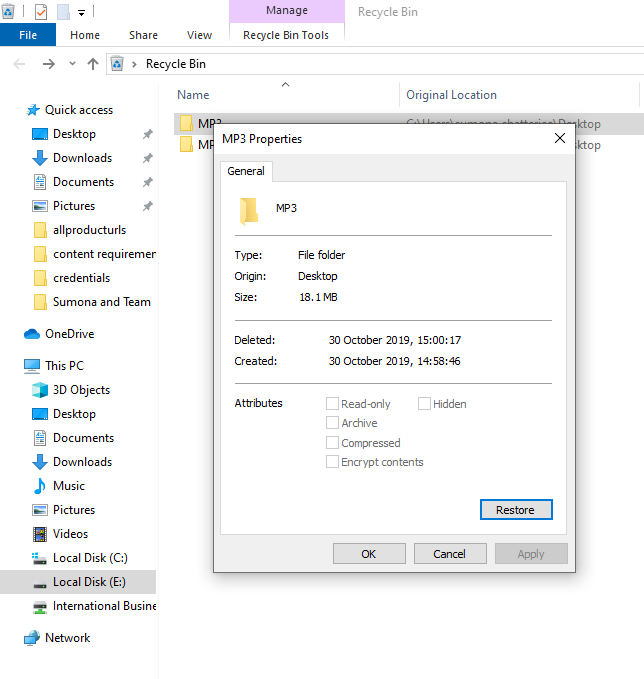The image size is (644, 679).
Task: Click the General tab in MP3 Properties
Action: pyautogui.click(x=246, y=171)
